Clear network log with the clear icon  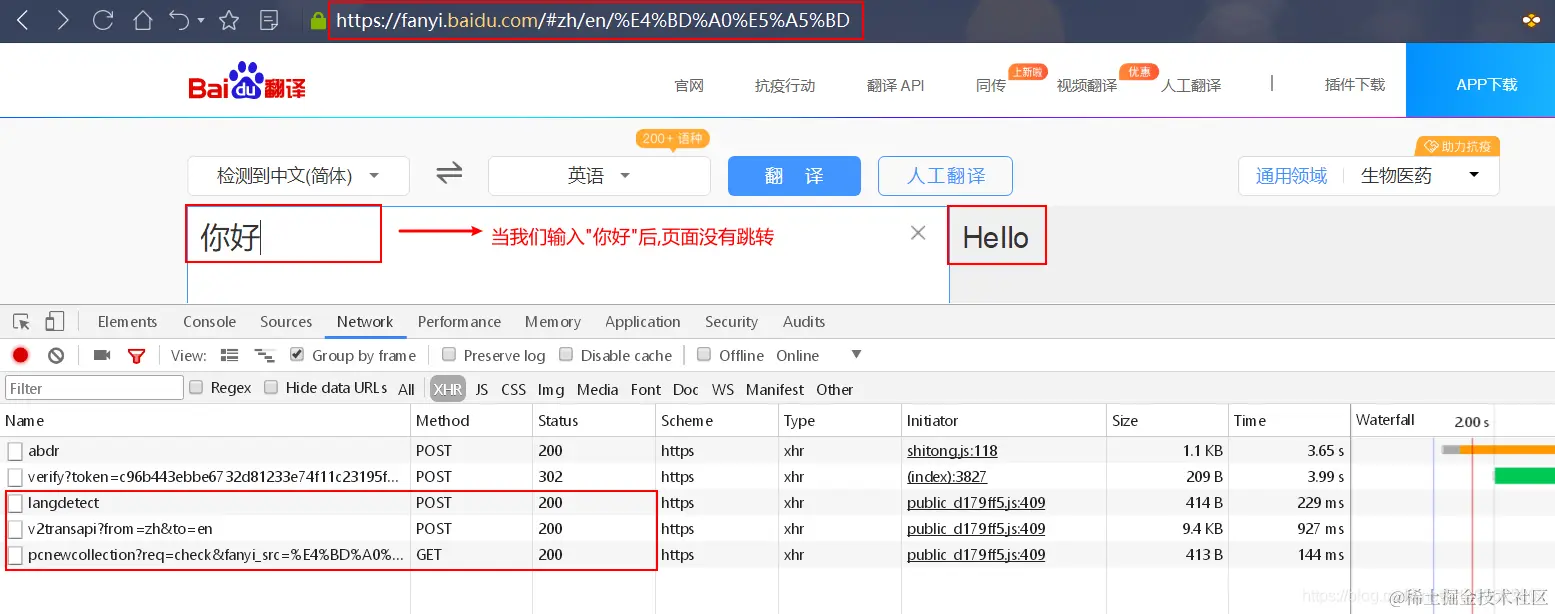(x=56, y=355)
